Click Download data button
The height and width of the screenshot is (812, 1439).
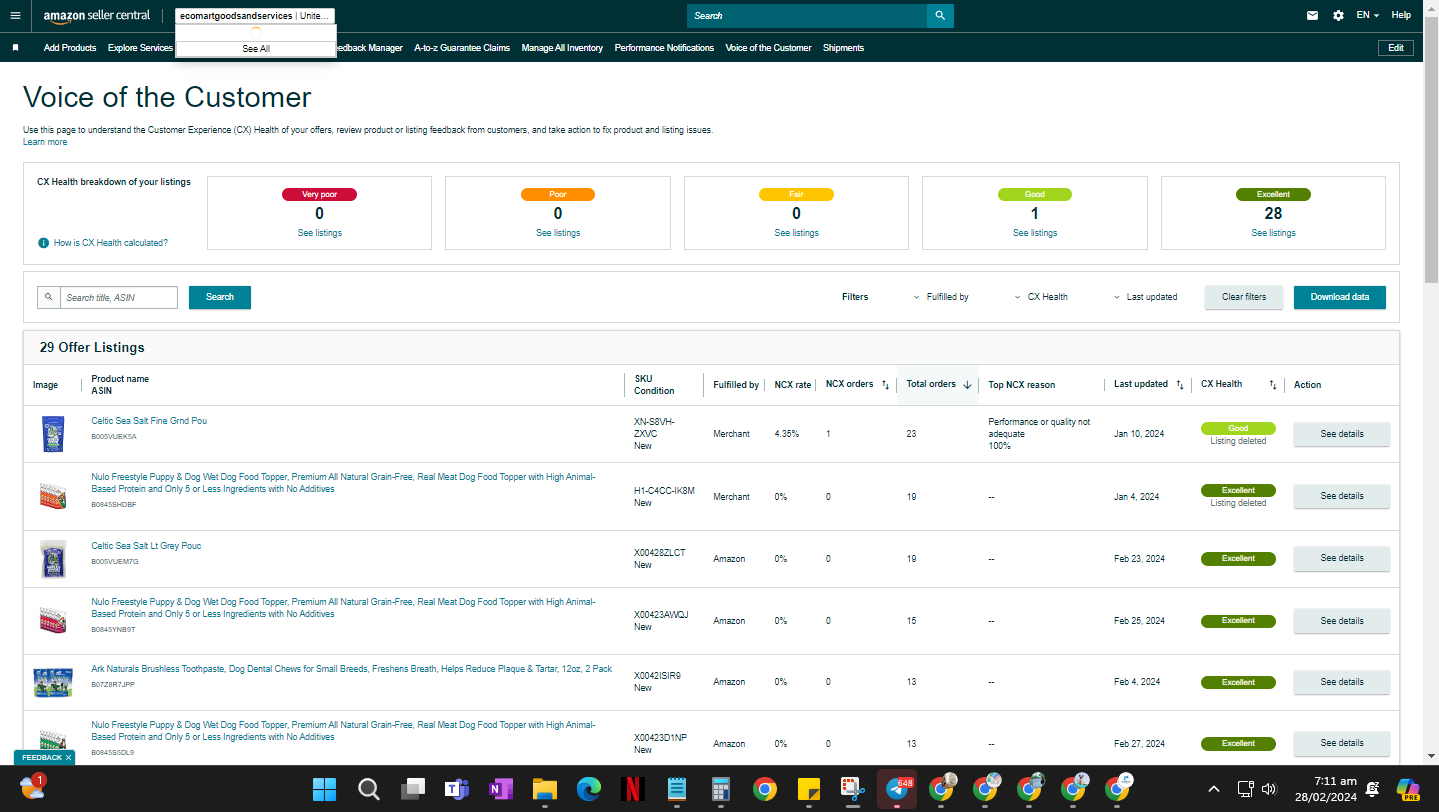click(1340, 297)
